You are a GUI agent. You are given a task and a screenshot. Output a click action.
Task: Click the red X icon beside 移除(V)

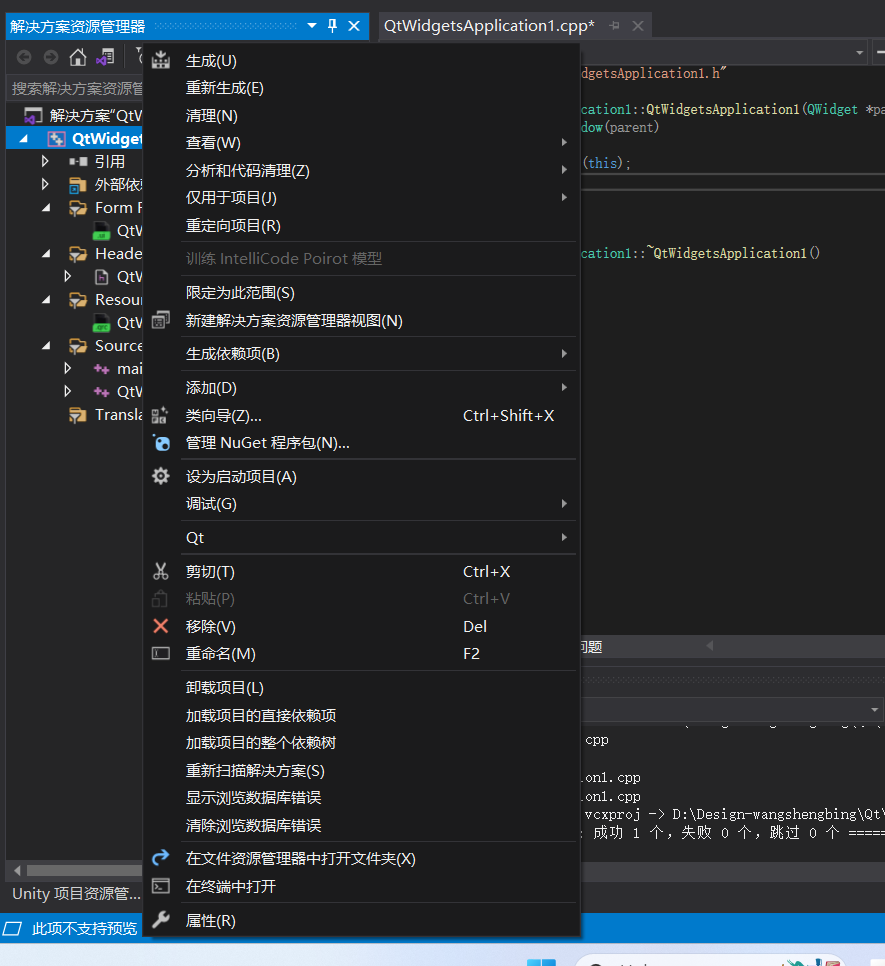click(x=161, y=626)
